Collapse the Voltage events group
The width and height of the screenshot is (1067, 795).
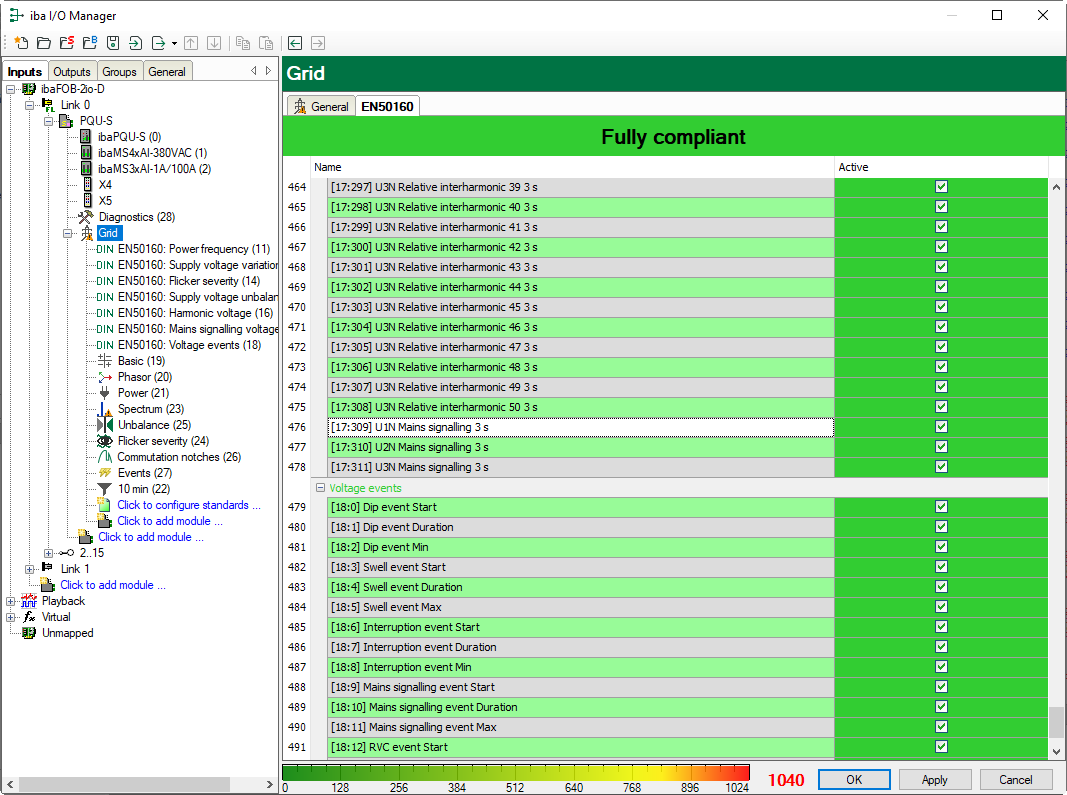(320, 488)
